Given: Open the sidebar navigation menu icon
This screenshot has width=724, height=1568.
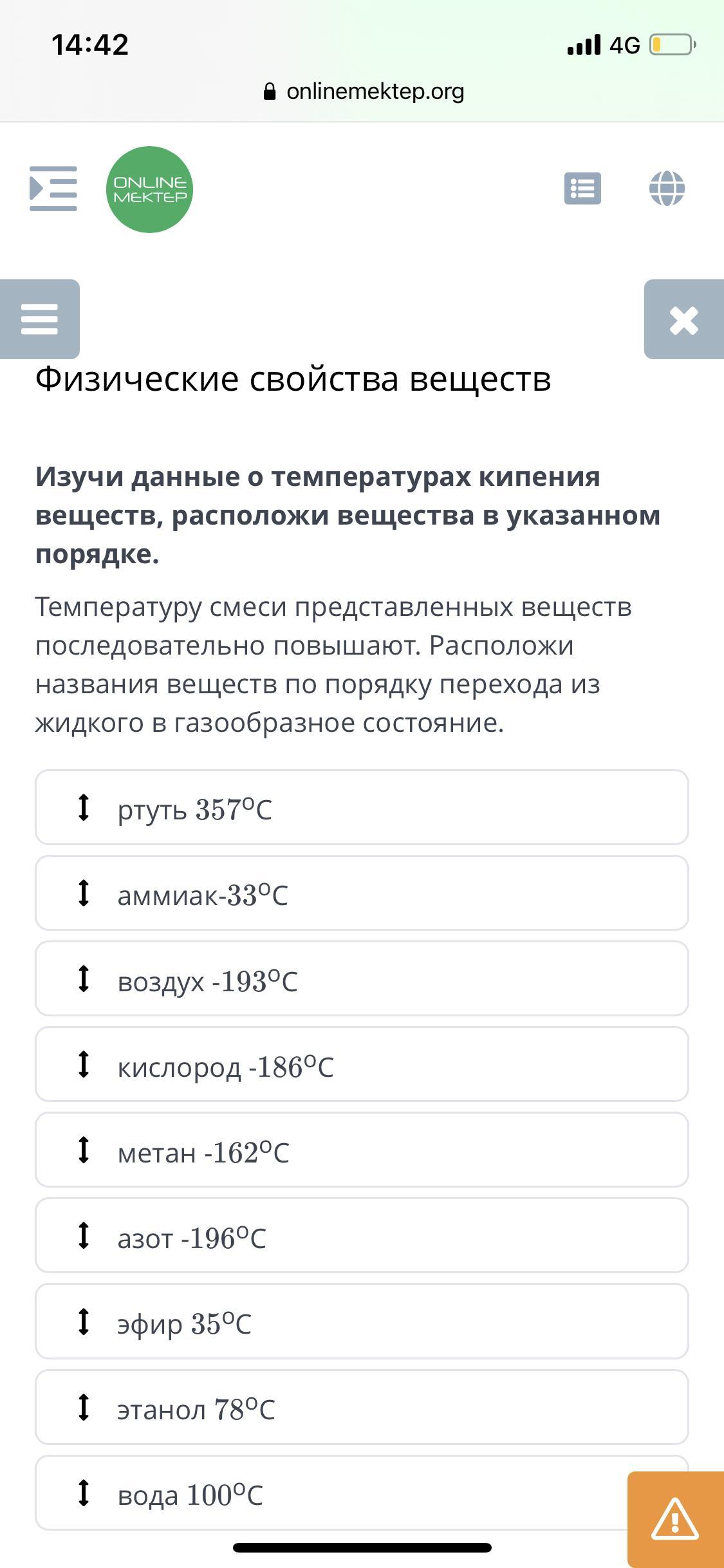Looking at the screenshot, I should pyautogui.click(x=53, y=189).
